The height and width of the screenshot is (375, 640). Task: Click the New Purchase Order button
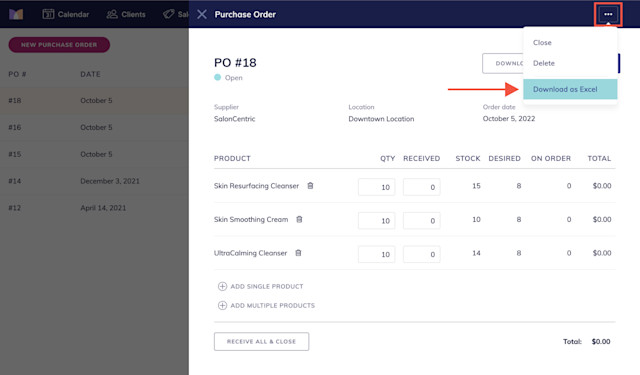pos(59,45)
